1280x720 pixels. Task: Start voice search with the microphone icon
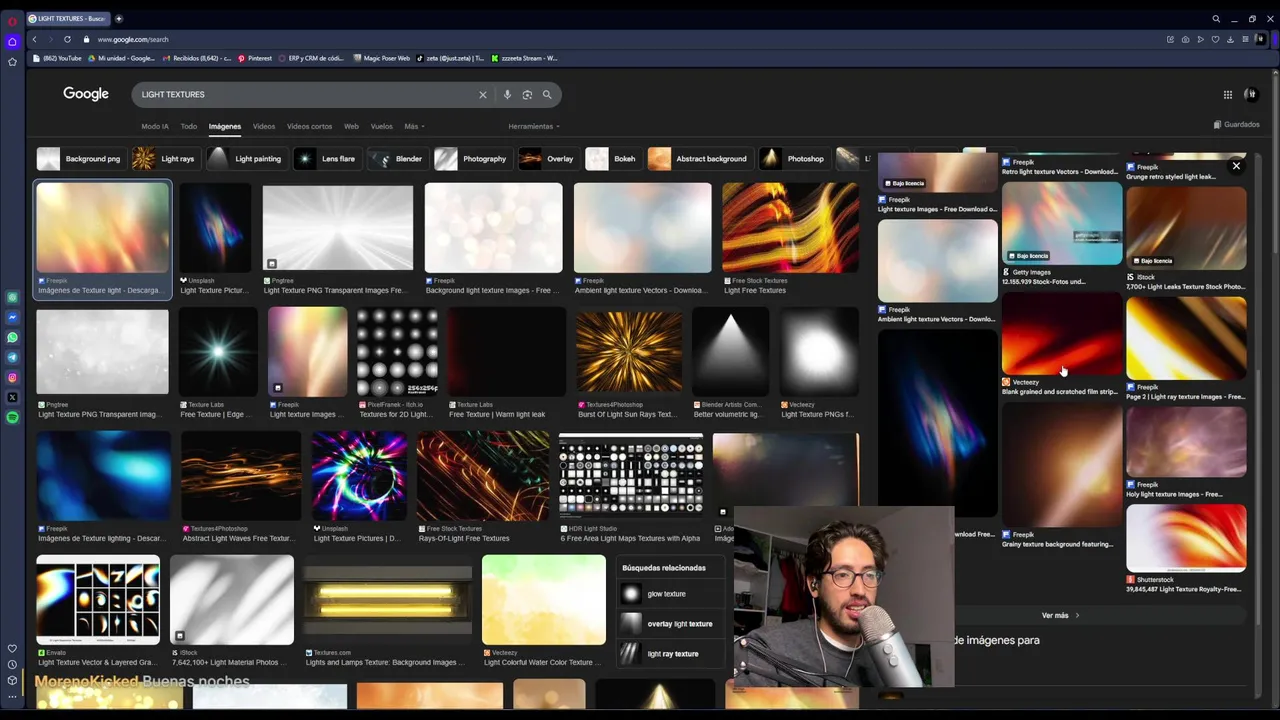(507, 94)
